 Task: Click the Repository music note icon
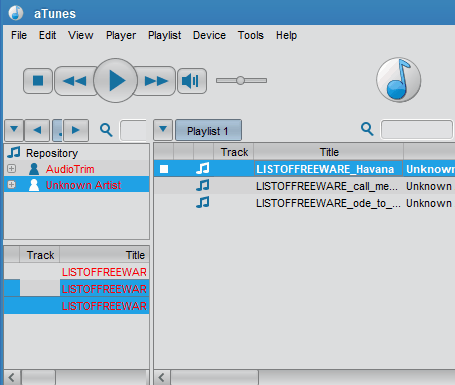(x=14, y=152)
